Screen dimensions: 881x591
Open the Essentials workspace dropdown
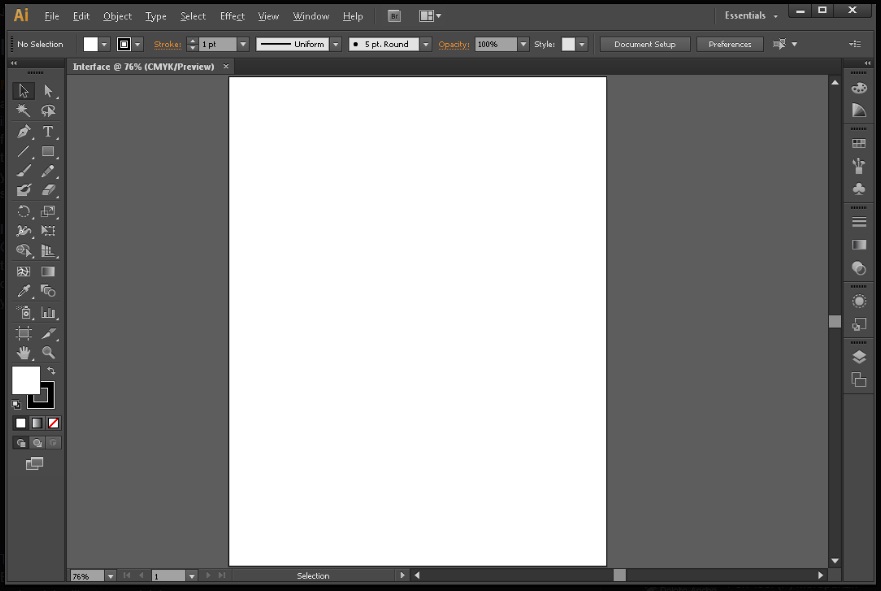pyautogui.click(x=749, y=15)
